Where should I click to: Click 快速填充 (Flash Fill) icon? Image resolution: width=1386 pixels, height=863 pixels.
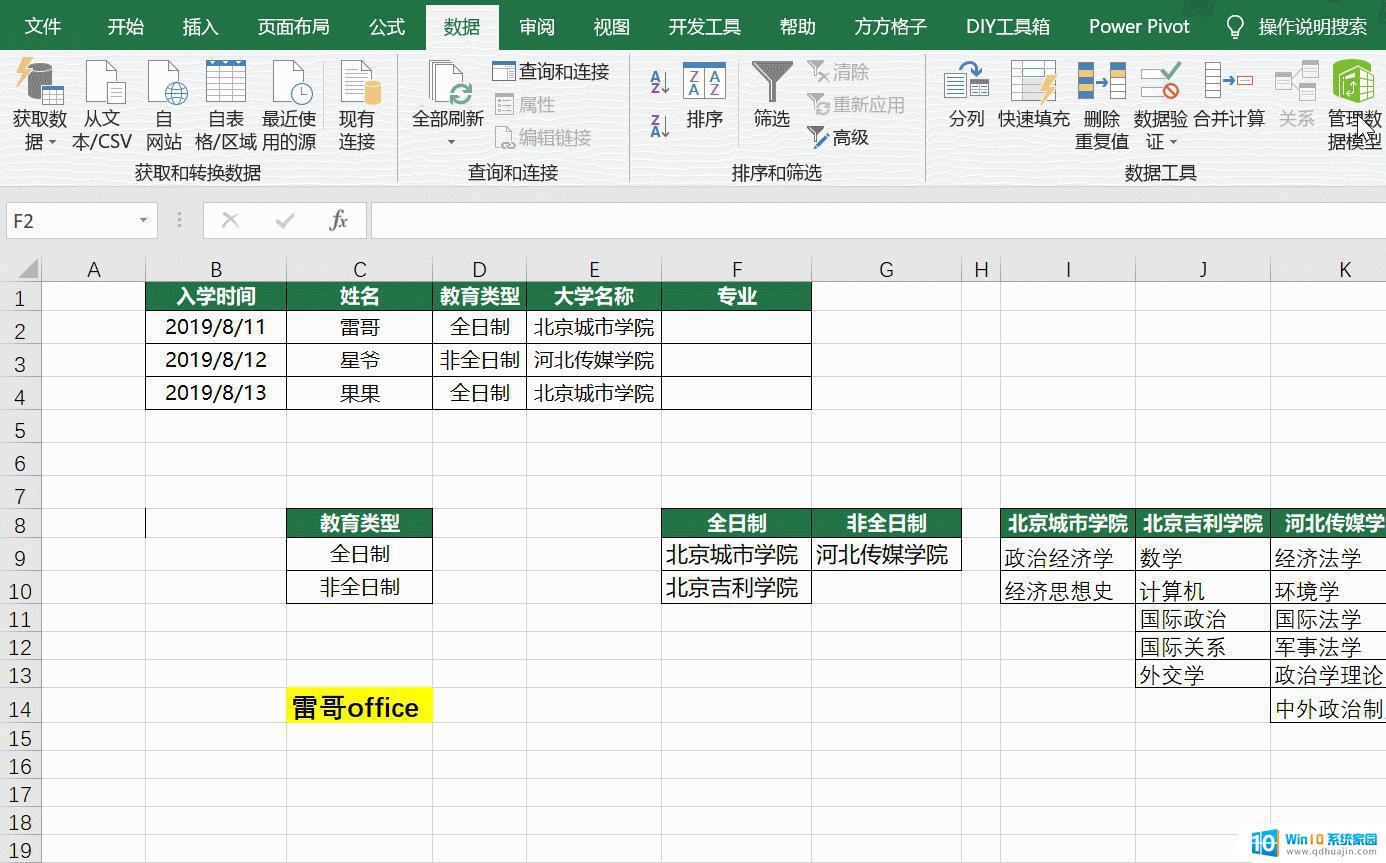(1034, 82)
